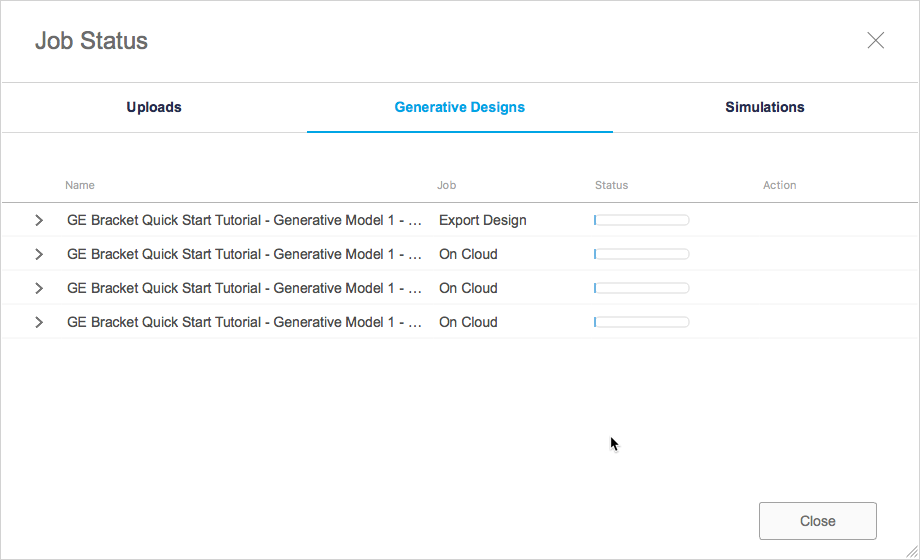Click the third row's status progress bar
Screen dimensions: 920x560
[x=641, y=288]
